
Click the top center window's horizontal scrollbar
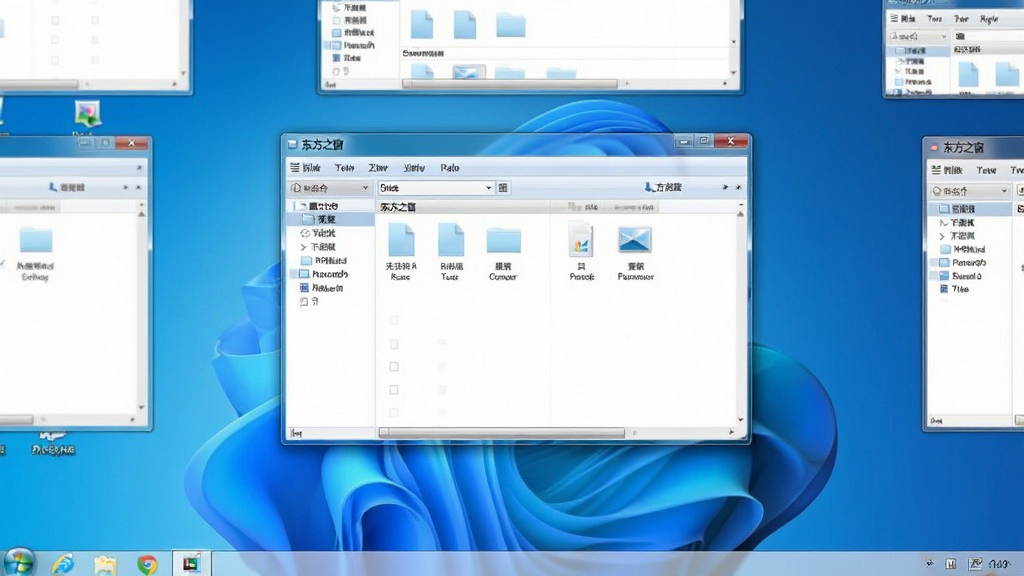pyautogui.click(x=509, y=84)
